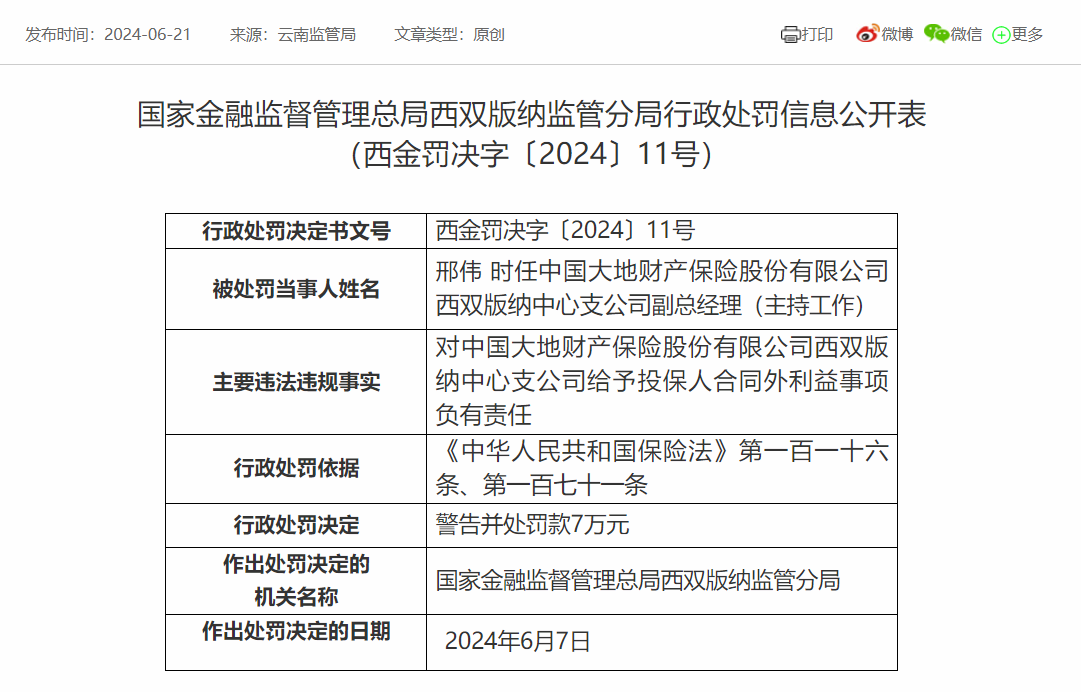Share via the 微信 text link
The width and height of the screenshot is (1081, 692).
coord(966,34)
